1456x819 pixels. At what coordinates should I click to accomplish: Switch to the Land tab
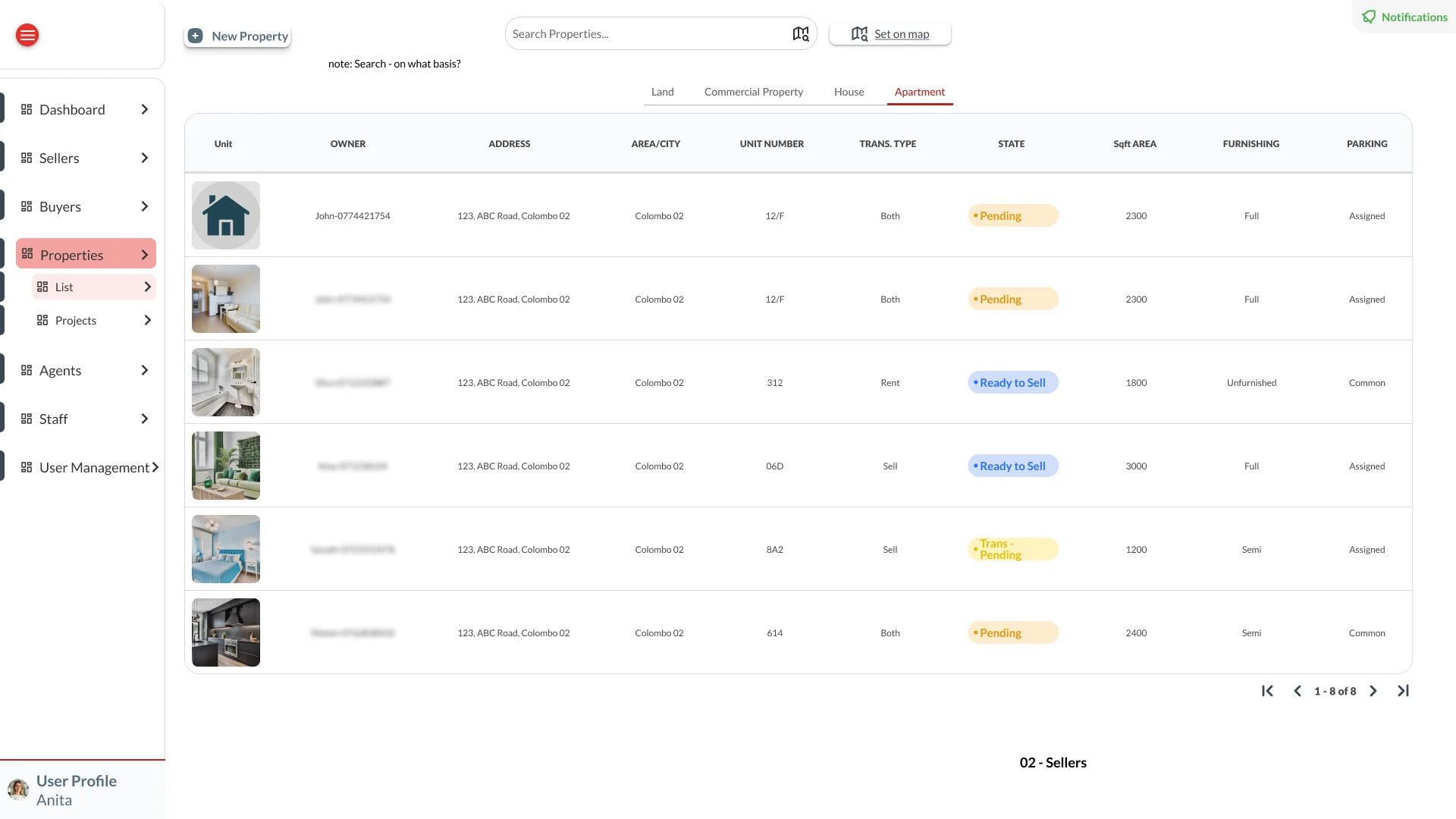pos(663,92)
